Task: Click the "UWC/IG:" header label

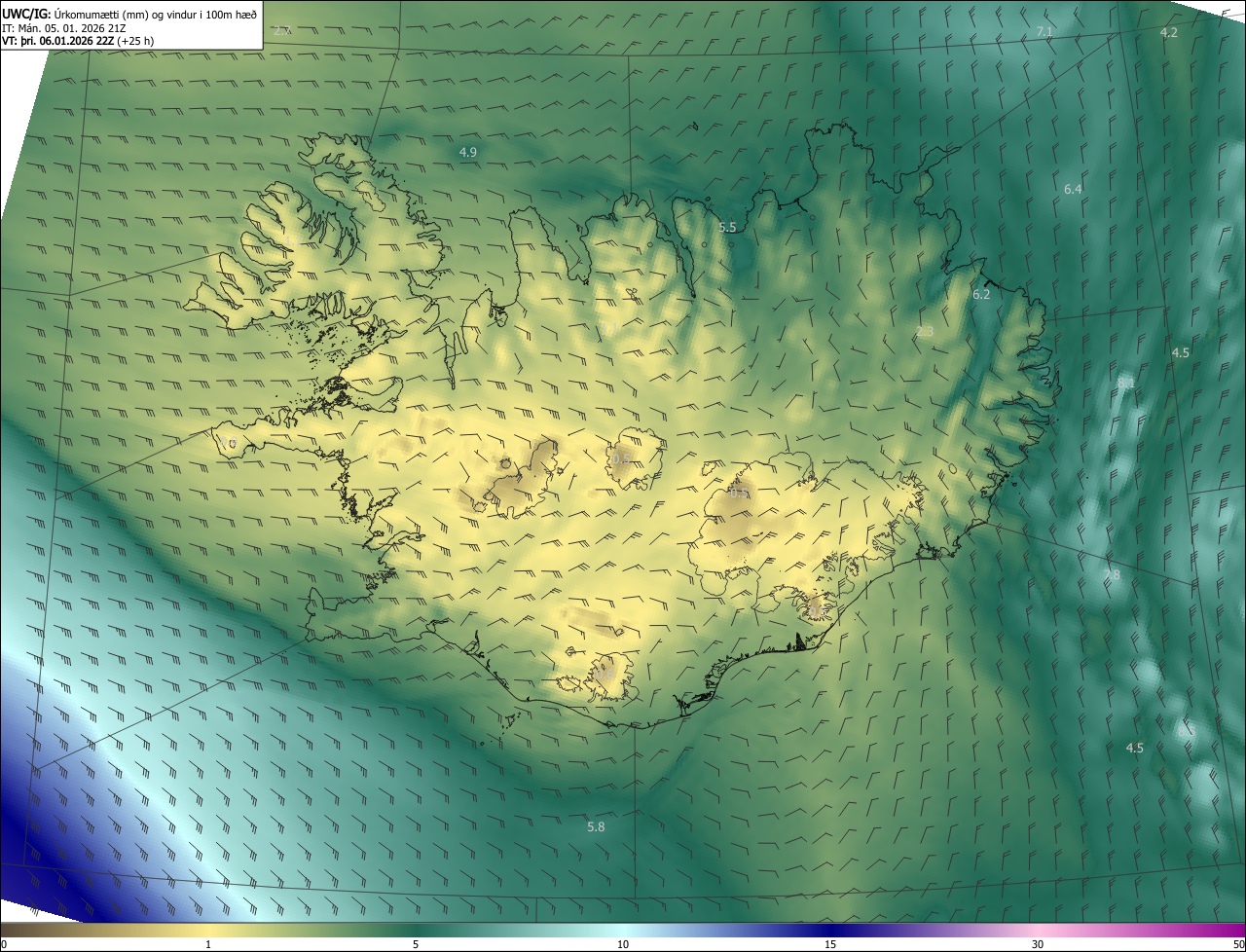Action: pos(25,15)
